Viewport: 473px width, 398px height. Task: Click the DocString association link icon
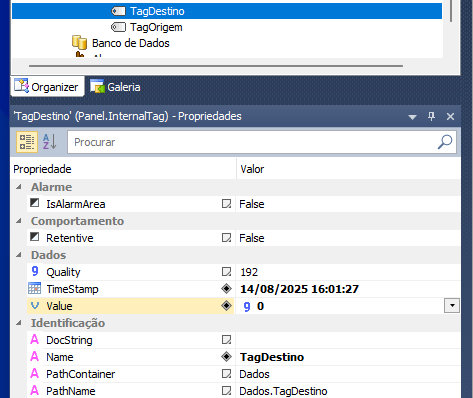[226, 340]
